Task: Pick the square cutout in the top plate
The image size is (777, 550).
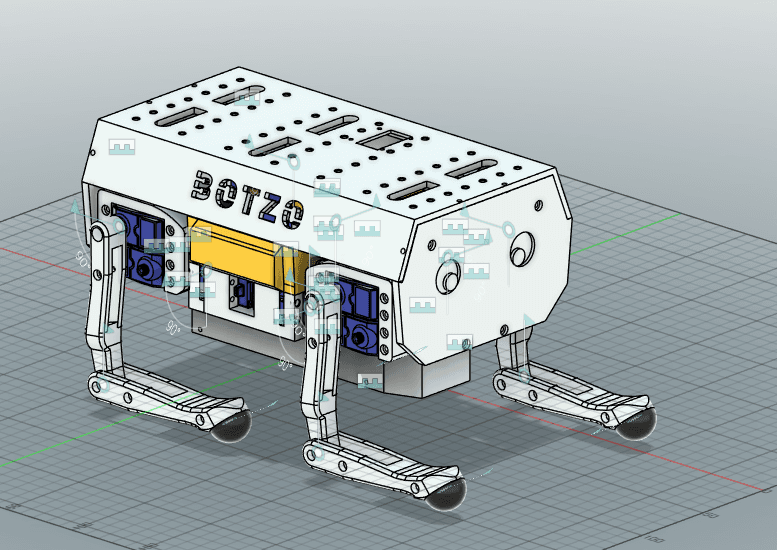Action: [385, 140]
